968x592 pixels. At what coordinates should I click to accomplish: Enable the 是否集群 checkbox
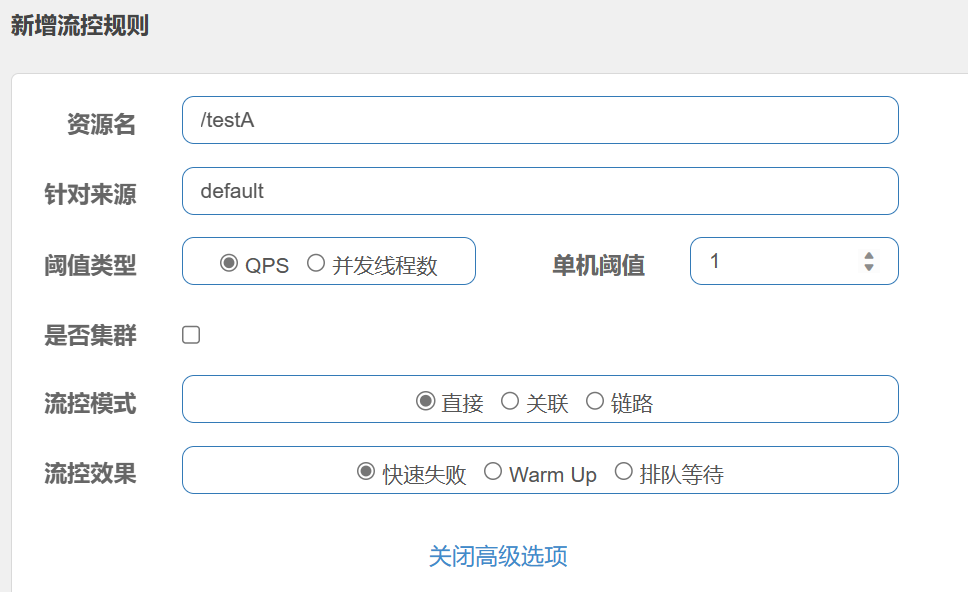[x=191, y=335]
